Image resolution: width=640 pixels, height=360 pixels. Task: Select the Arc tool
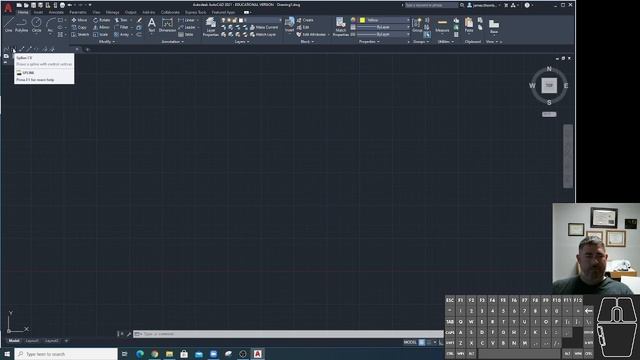point(50,24)
